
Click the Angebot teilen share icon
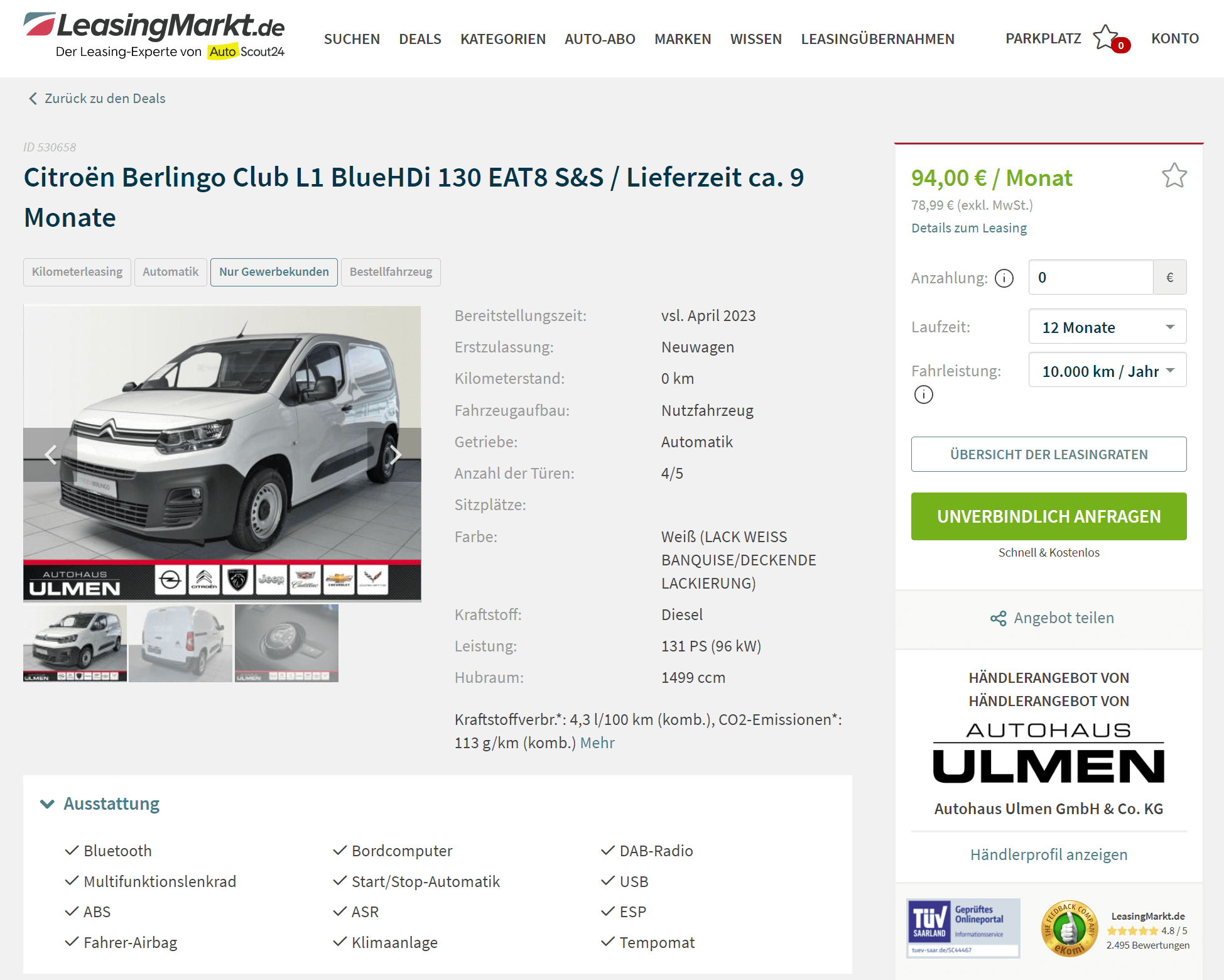(x=998, y=618)
